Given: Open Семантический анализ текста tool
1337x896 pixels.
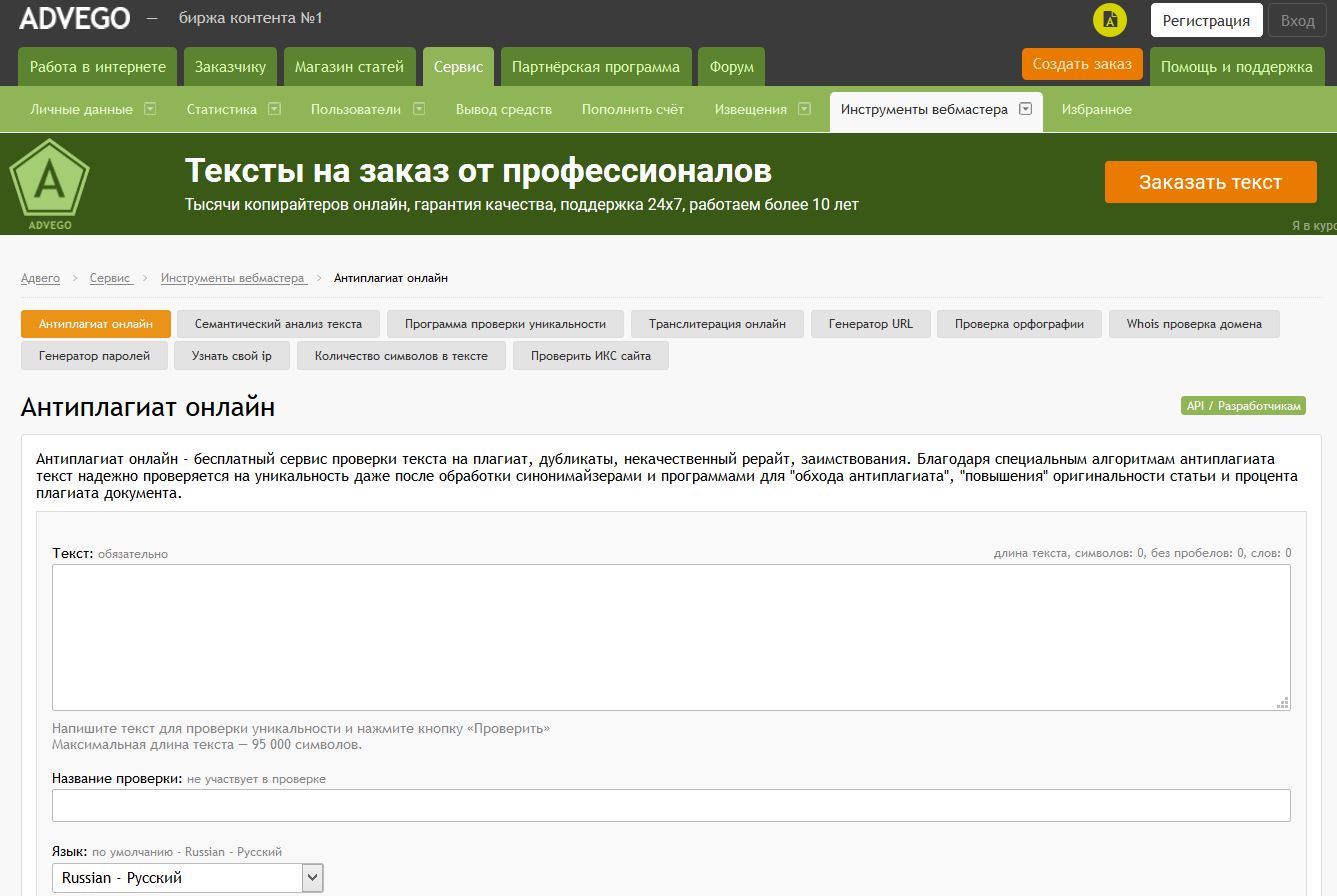Looking at the screenshot, I should 278,324.
